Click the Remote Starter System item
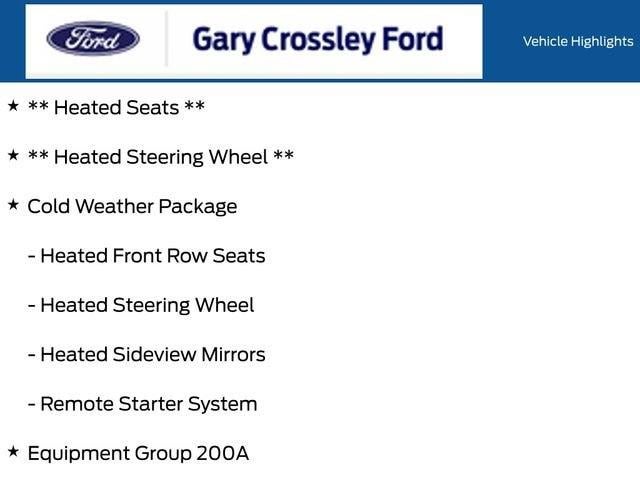640x480 pixels. tap(142, 404)
